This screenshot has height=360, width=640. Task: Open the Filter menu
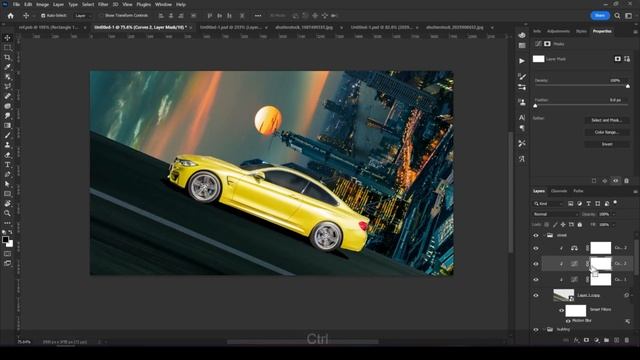coord(103,4)
